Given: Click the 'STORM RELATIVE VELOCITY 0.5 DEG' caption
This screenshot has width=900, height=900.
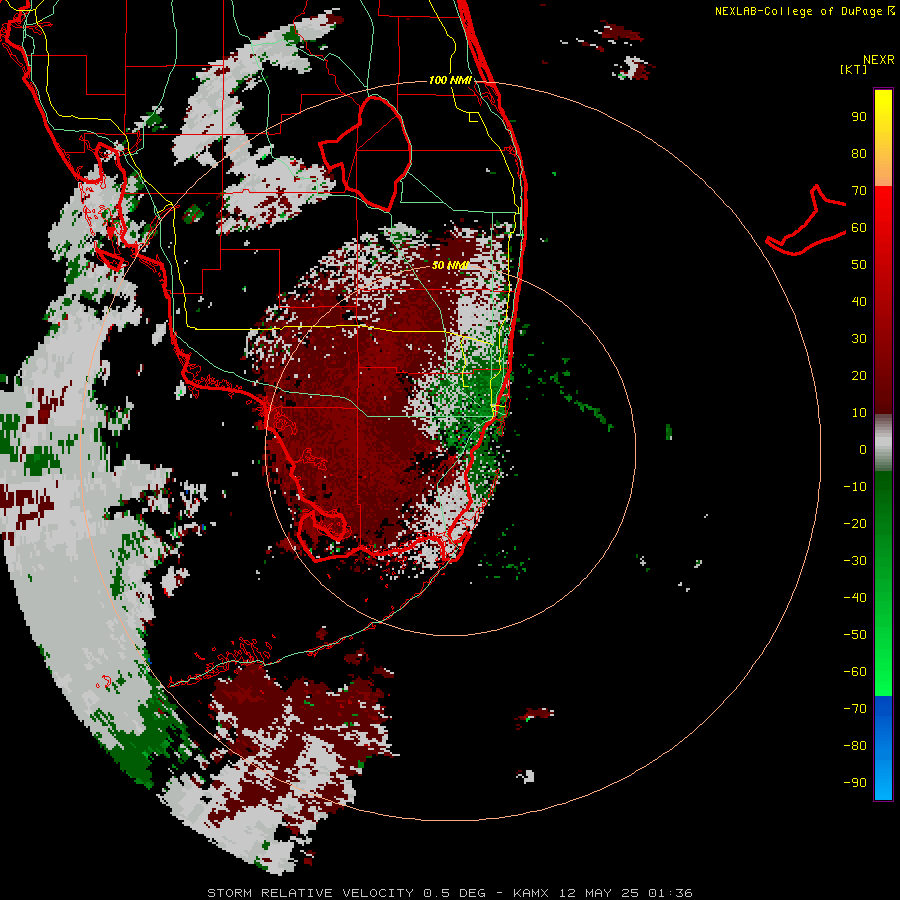Looking at the screenshot, I should 346,893.
